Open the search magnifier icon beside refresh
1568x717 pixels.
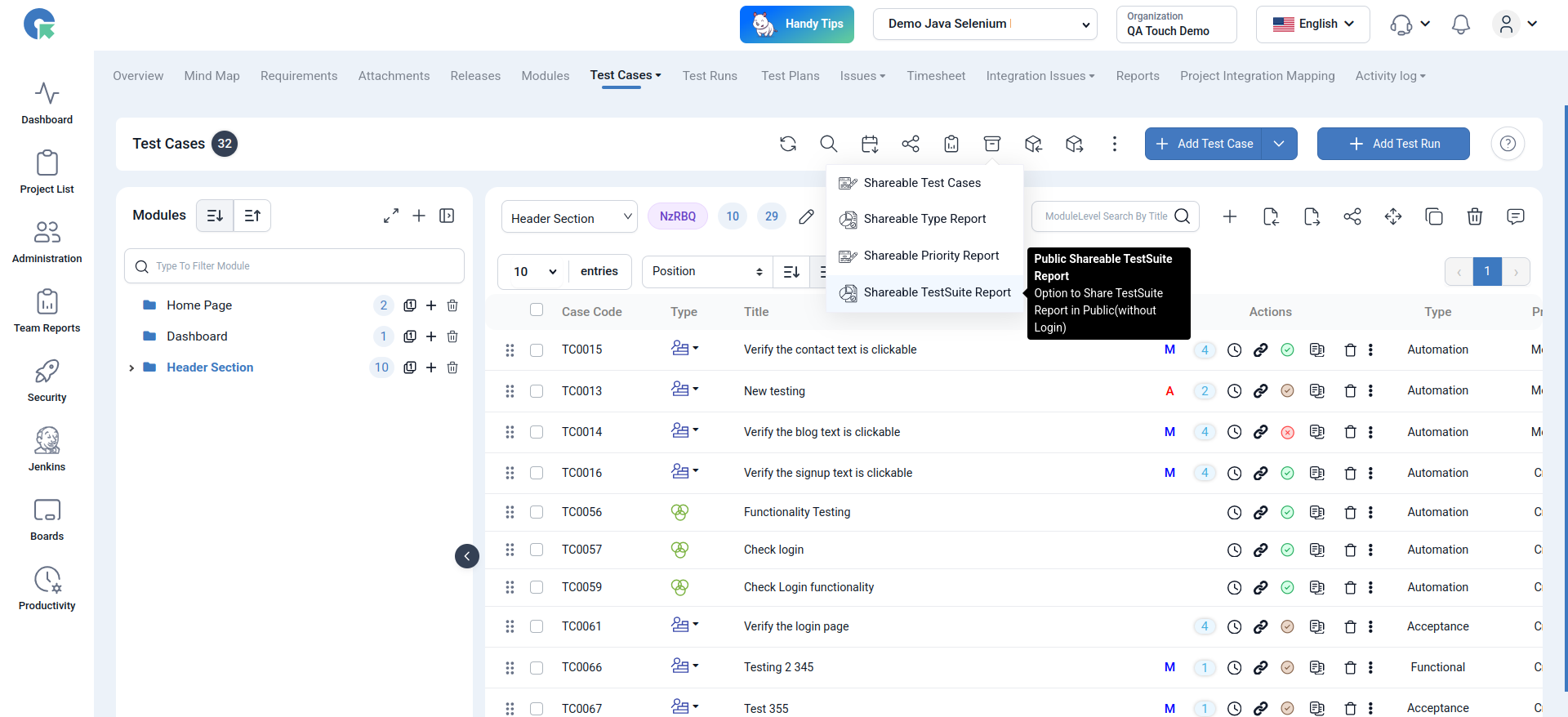(x=828, y=144)
